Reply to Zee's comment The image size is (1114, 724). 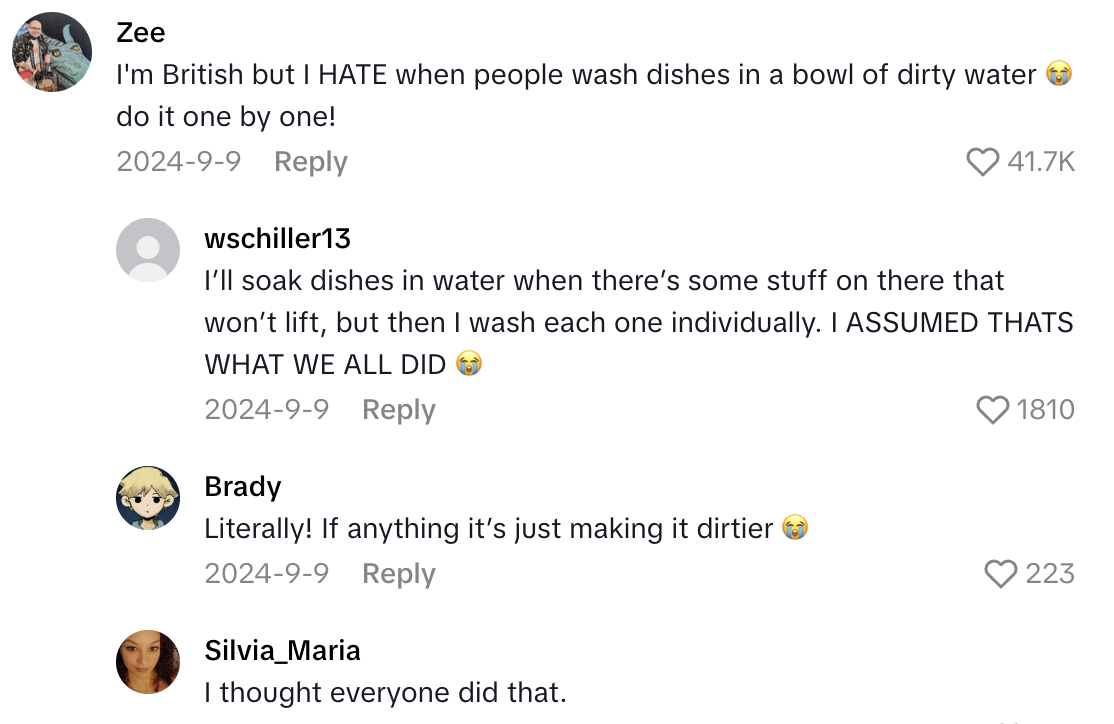pyautogui.click(x=310, y=161)
